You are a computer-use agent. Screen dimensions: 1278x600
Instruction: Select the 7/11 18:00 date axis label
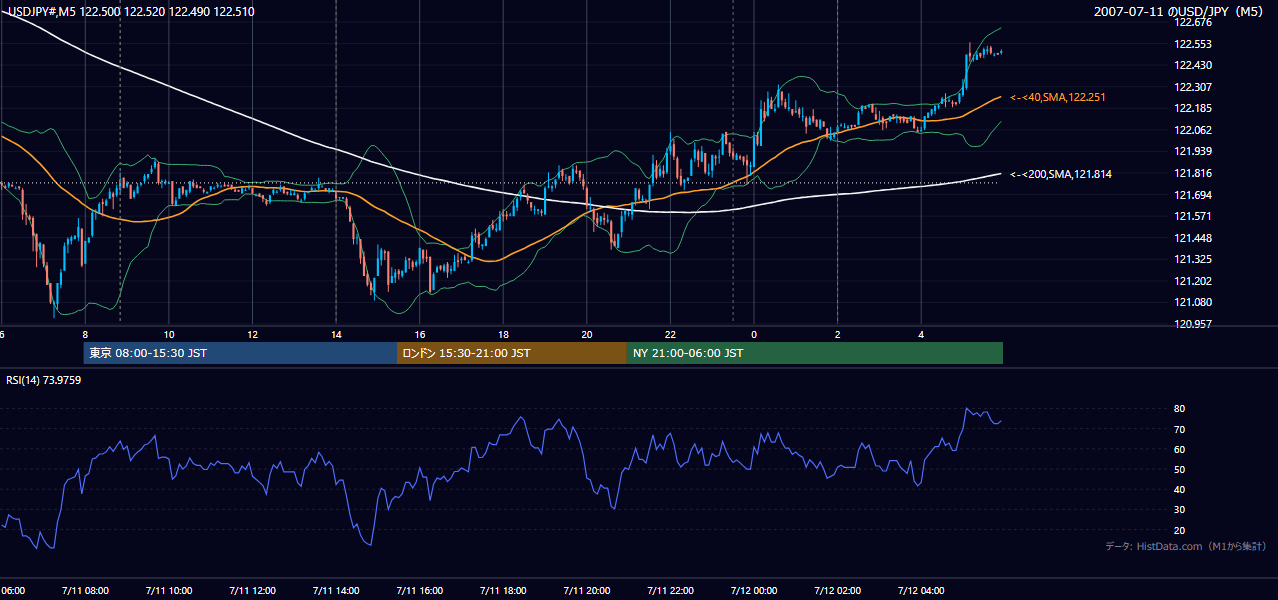[x=503, y=590]
